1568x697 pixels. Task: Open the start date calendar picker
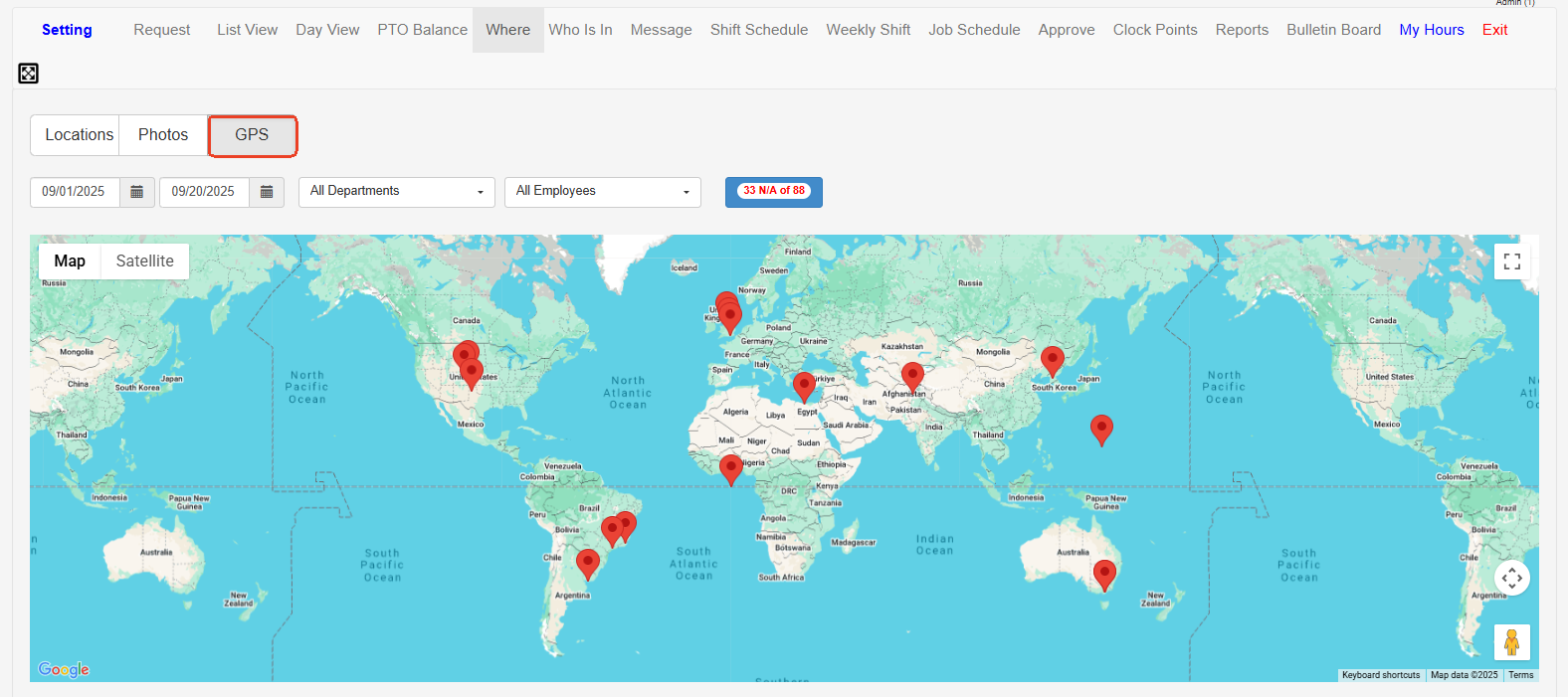pos(137,192)
